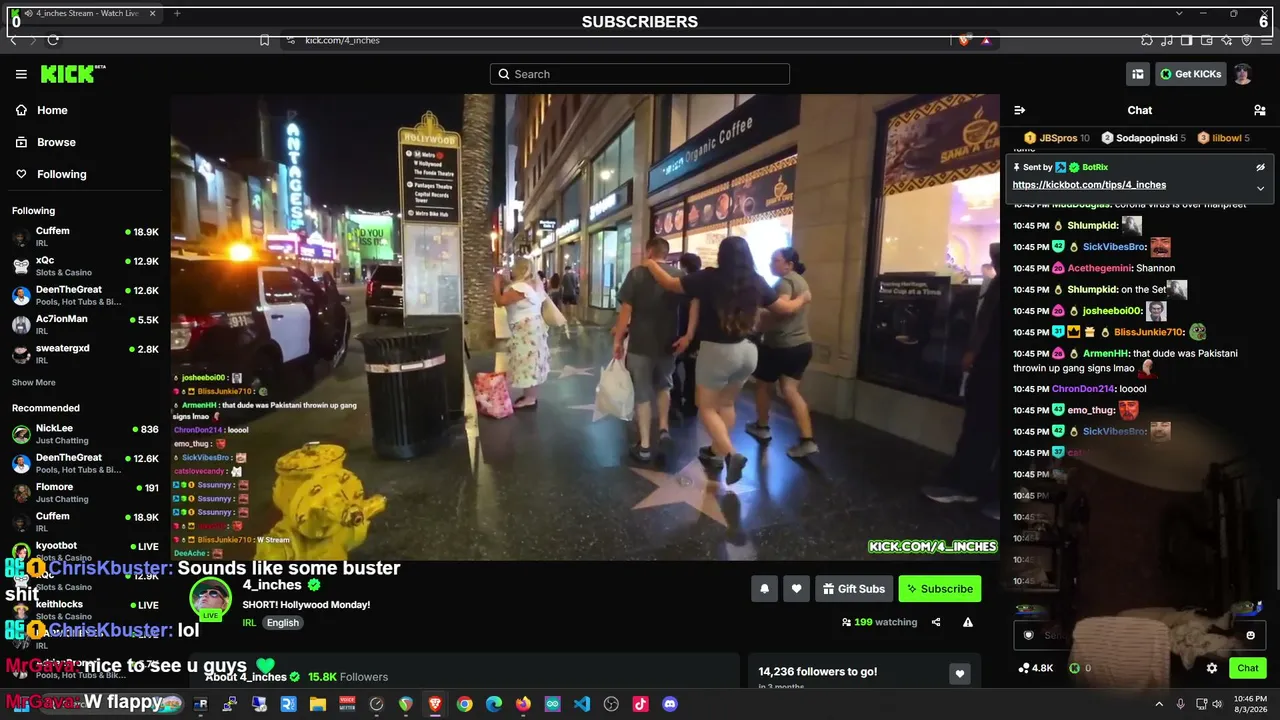The image size is (1280, 720).
Task: Click the Gift Subs button
Action: click(x=854, y=589)
